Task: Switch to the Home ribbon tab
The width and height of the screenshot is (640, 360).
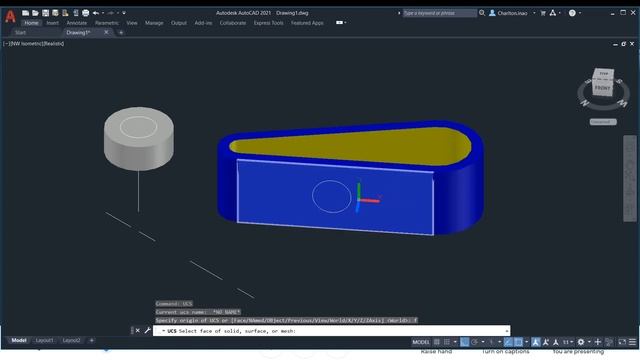Action: pyautogui.click(x=31, y=23)
